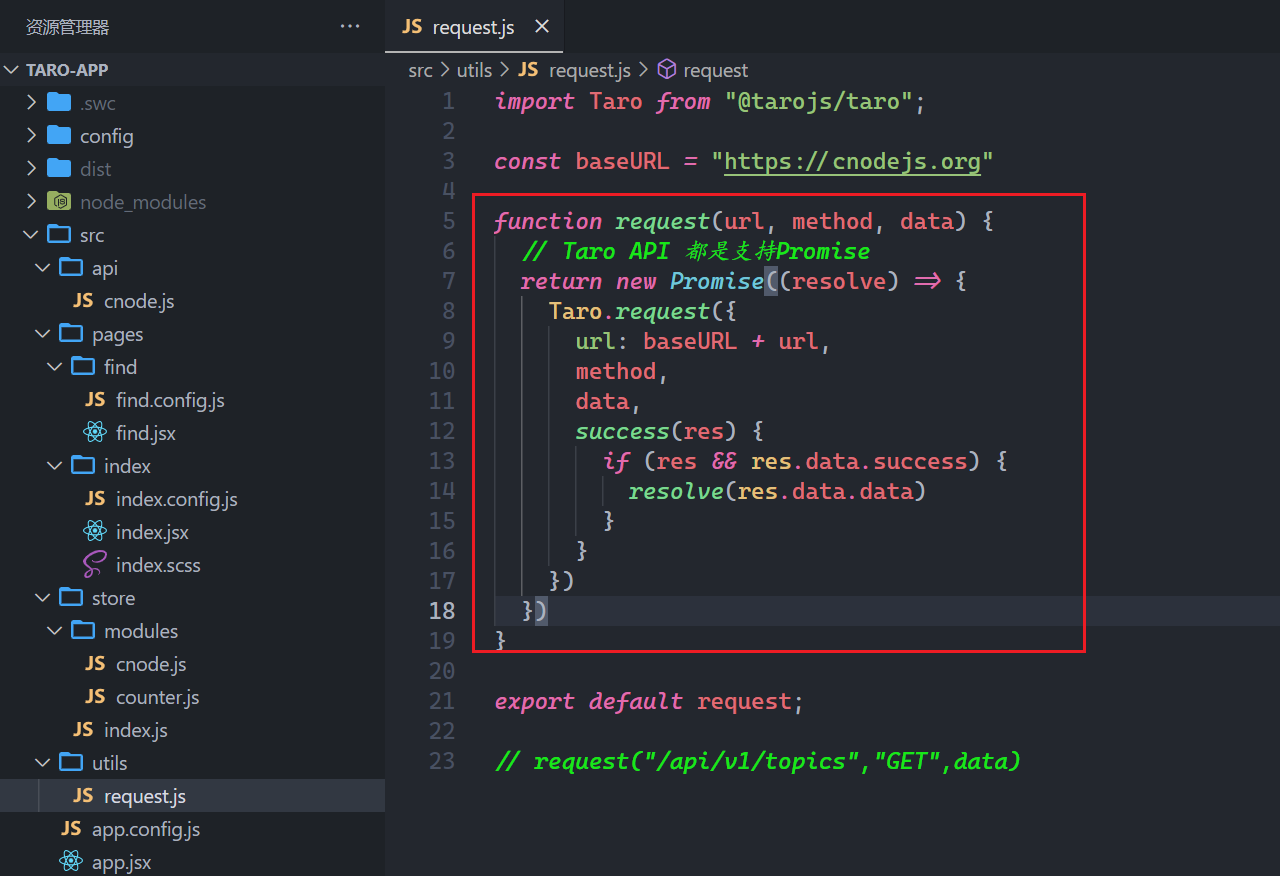
Task: Click the React icon of app.jsx
Action: click(71, 861)
